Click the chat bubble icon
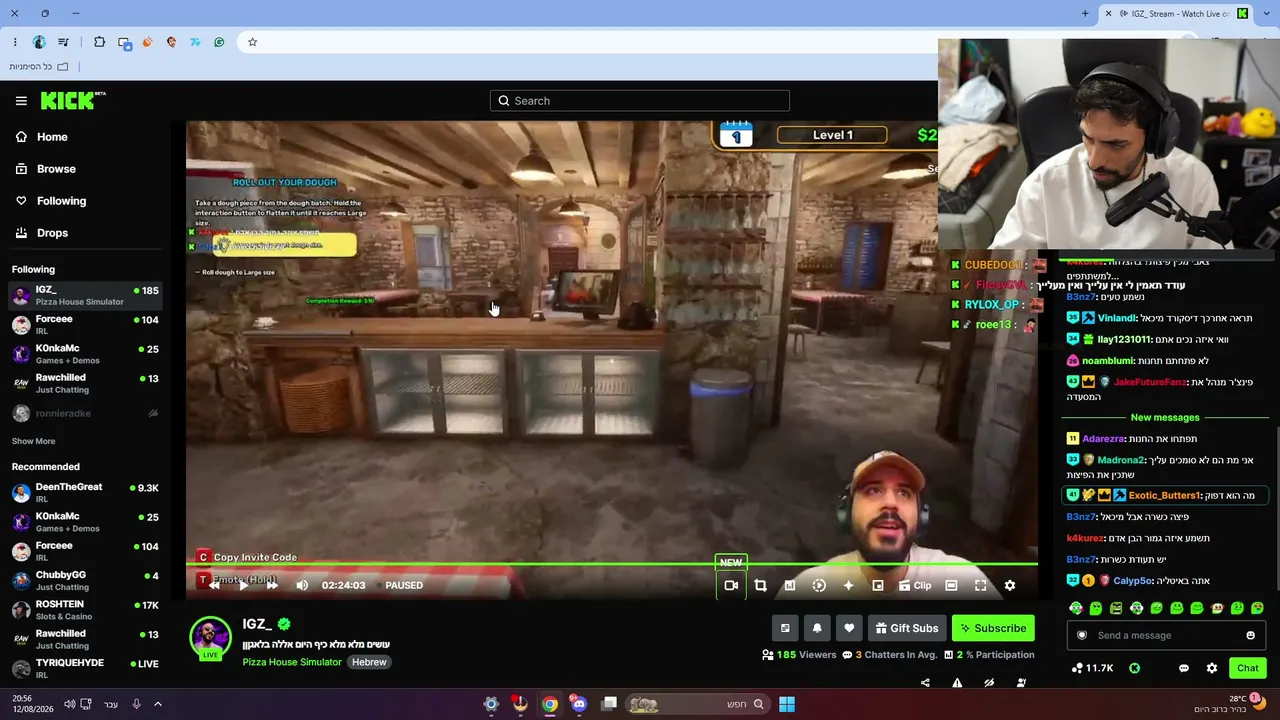Viewport: 1280px width, 720px height. [1184, 668]
